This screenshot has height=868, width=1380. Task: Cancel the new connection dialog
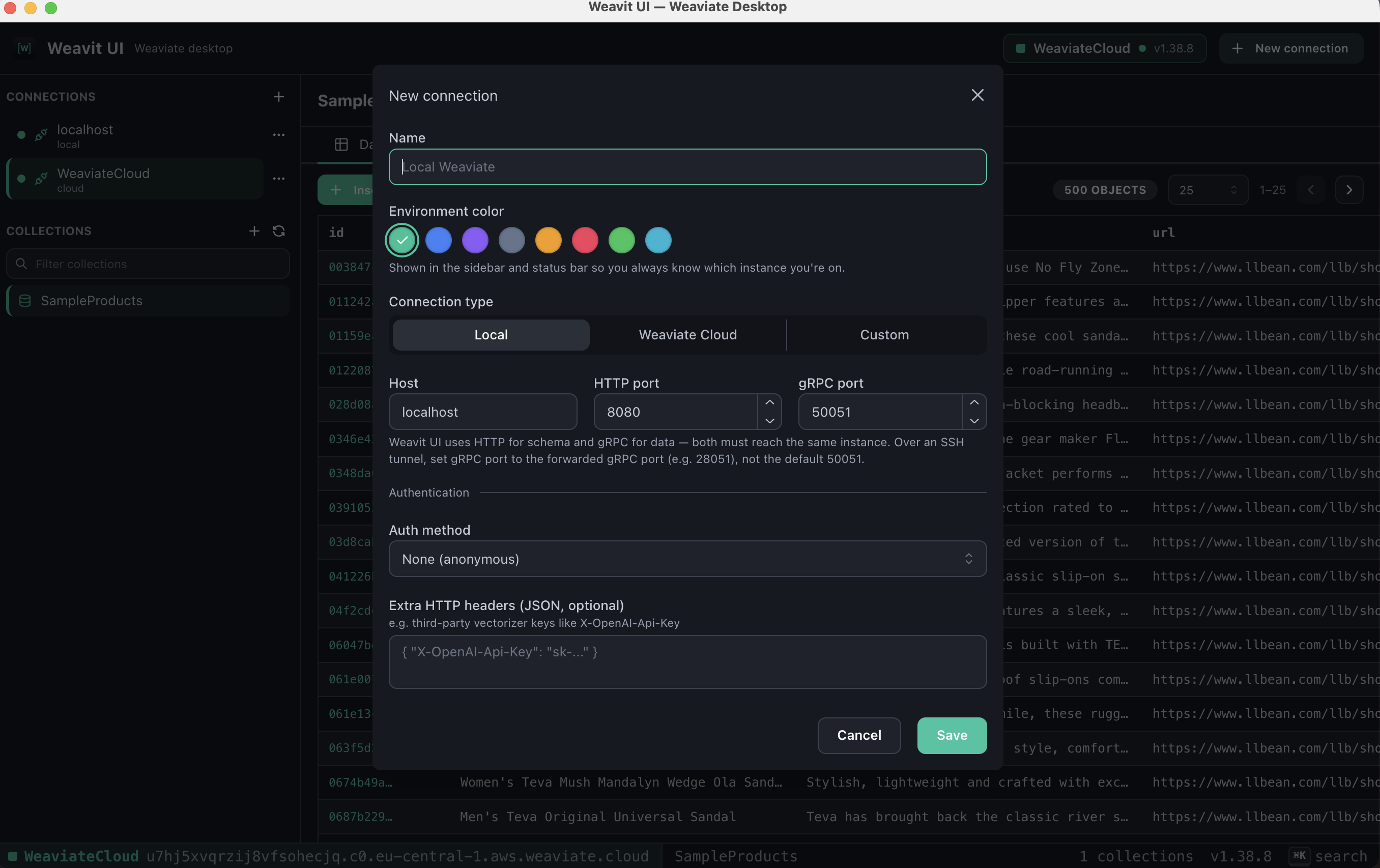click(x=858, y=735)
